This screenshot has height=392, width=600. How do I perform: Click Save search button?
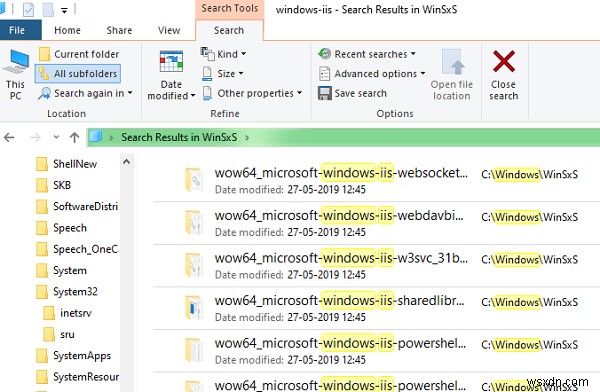[x=352, y=93]
